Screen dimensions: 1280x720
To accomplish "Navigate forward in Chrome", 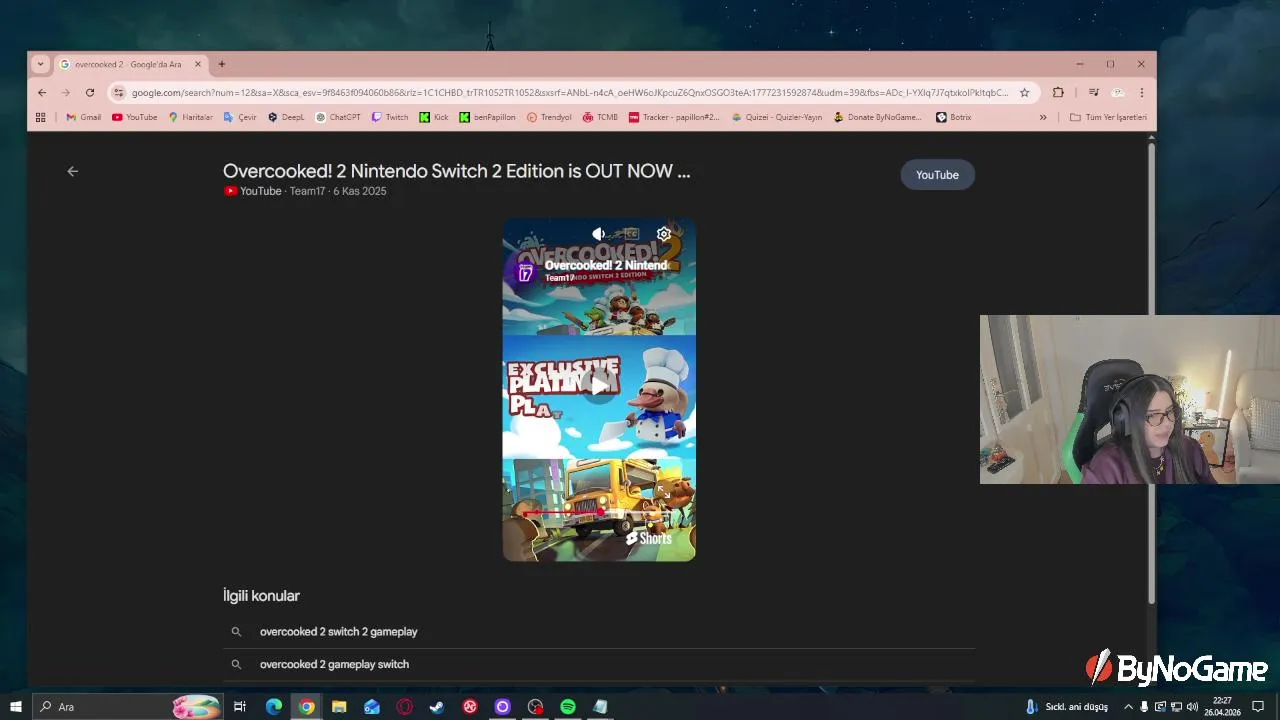I will coord(66,93).
